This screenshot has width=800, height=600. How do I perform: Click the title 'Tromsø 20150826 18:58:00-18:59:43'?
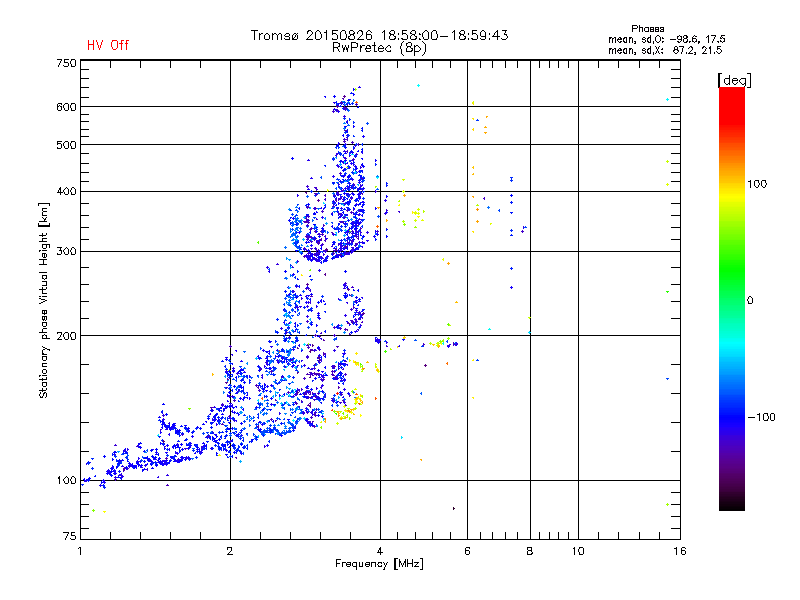[x=379, y=35]
